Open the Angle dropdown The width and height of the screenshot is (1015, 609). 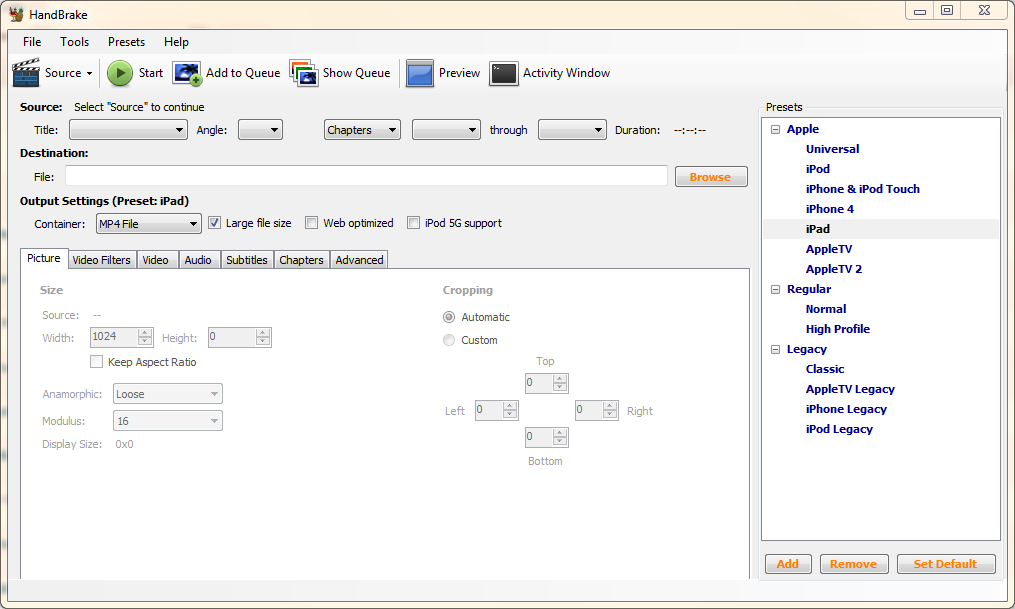coord(260,130)
